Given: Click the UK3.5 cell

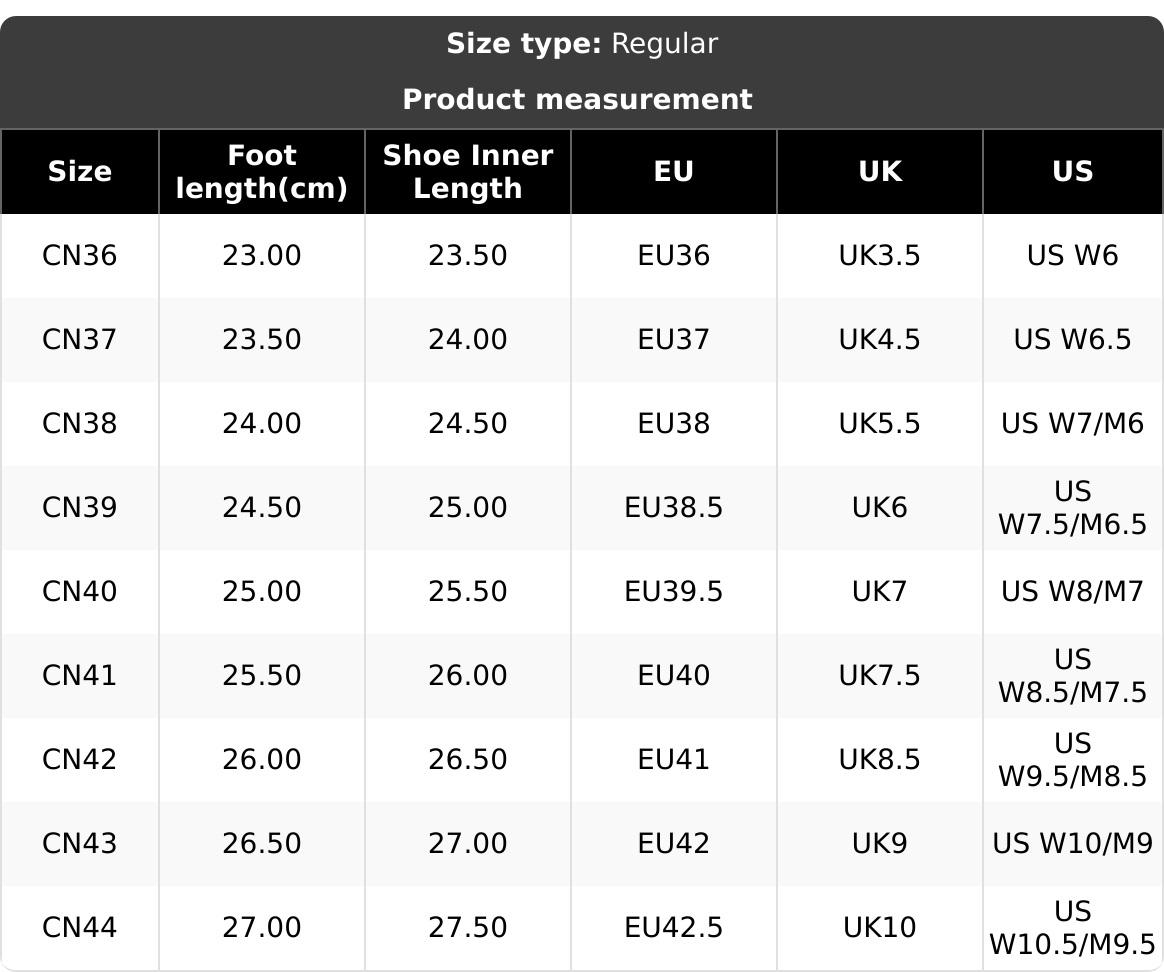Looking at the screenshot, I should [880, 256].
